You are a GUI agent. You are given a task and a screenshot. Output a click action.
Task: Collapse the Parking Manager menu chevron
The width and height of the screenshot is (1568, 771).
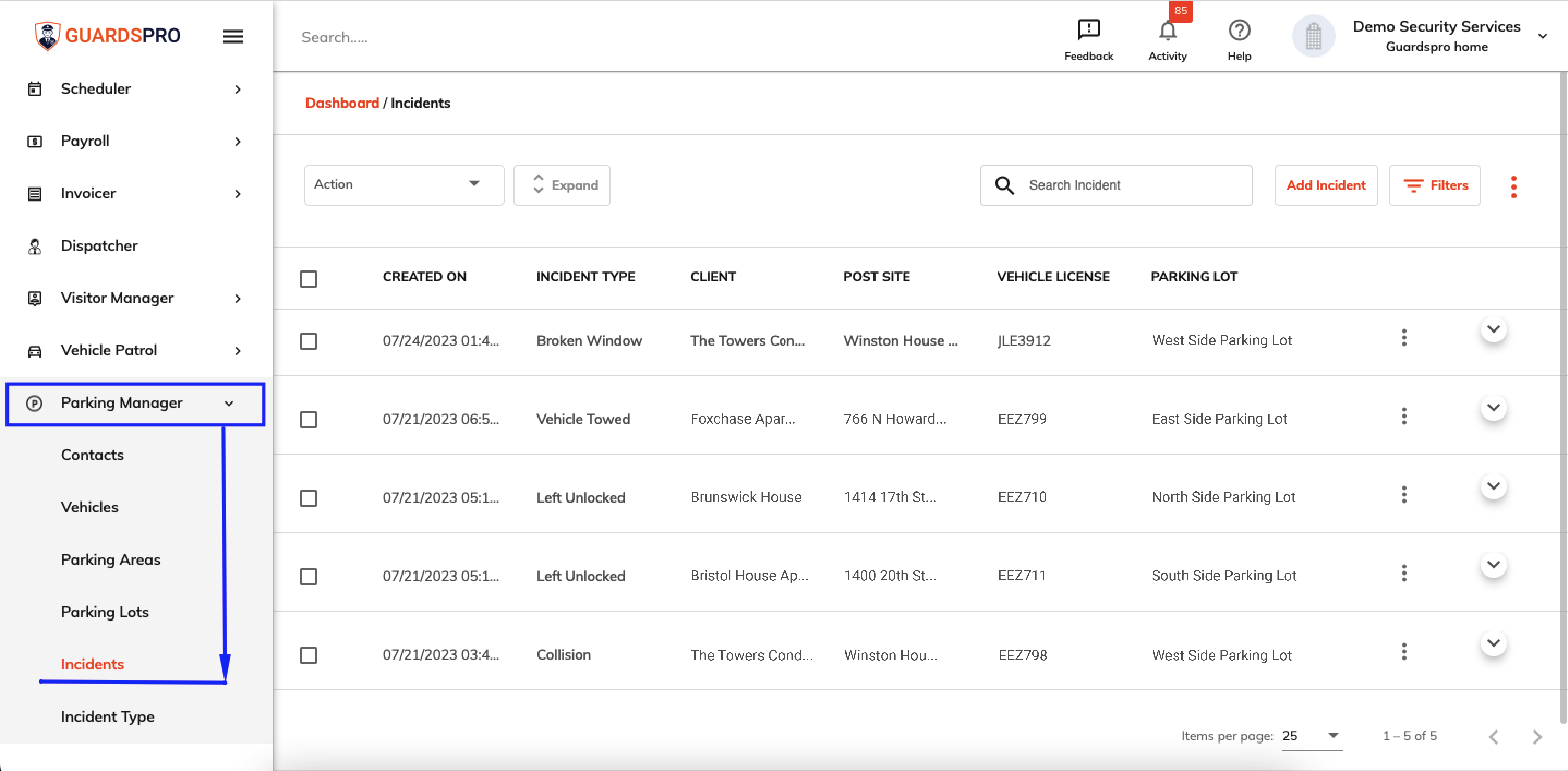coord(229,404)
